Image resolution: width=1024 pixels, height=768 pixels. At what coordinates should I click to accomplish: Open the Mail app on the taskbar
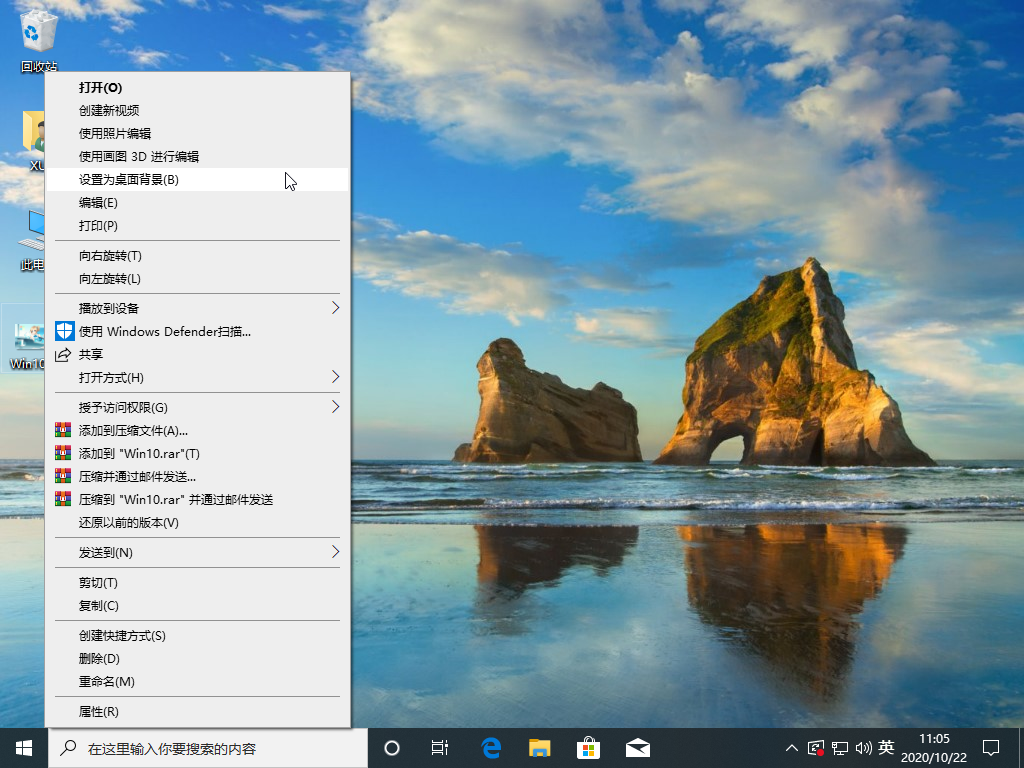637,748
